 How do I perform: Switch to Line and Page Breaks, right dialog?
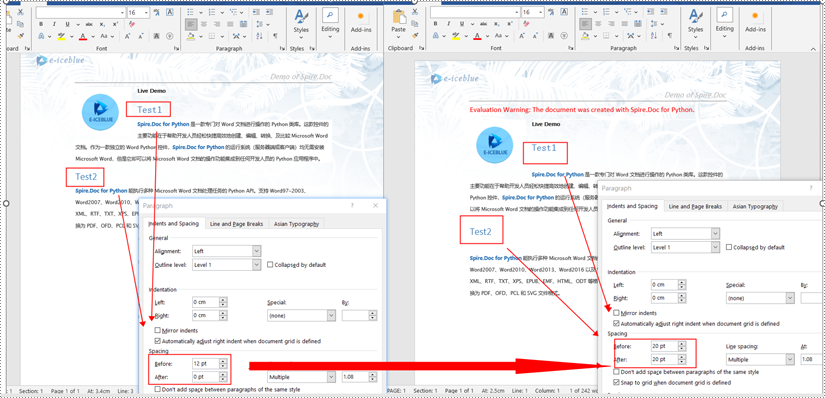[x=695, y=206]
